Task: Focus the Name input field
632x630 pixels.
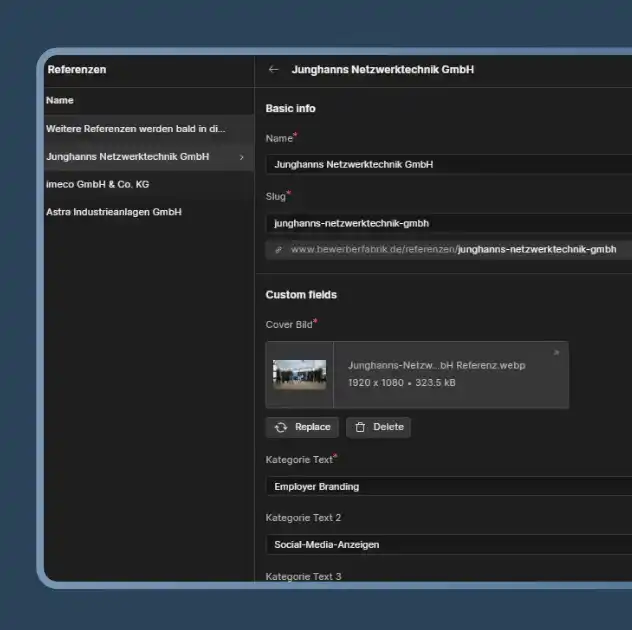Action: click(449, 164)
